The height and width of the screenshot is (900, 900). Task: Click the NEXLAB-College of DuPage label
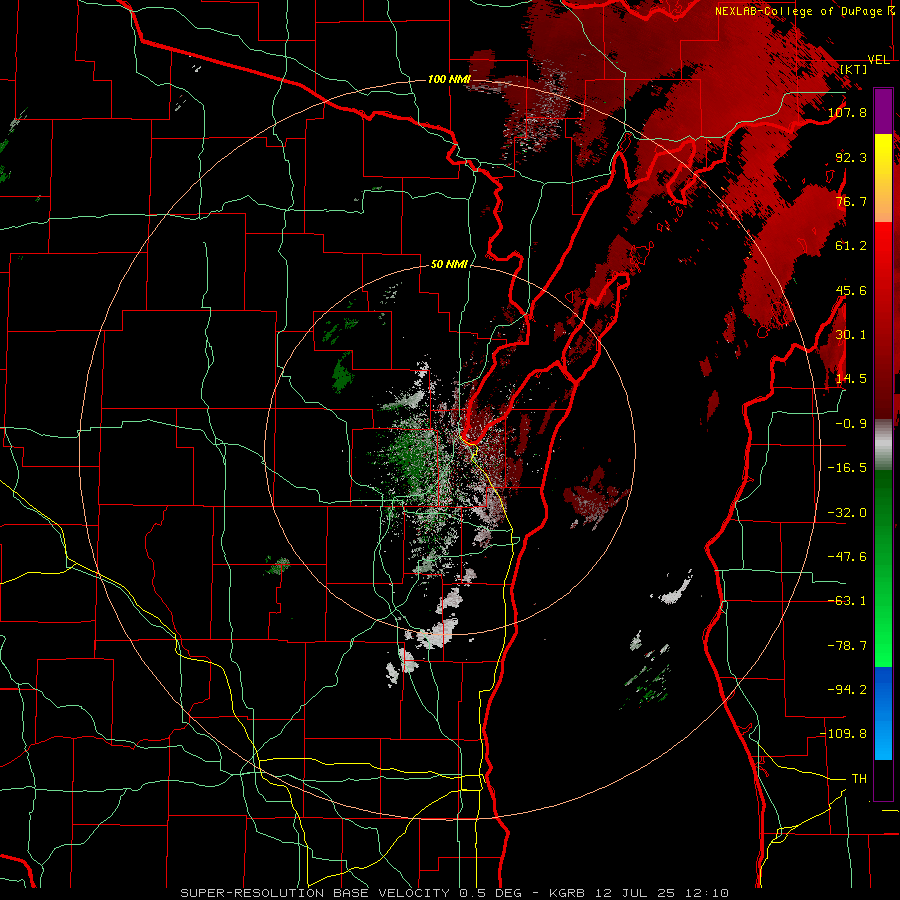click(x=801, y=11)
